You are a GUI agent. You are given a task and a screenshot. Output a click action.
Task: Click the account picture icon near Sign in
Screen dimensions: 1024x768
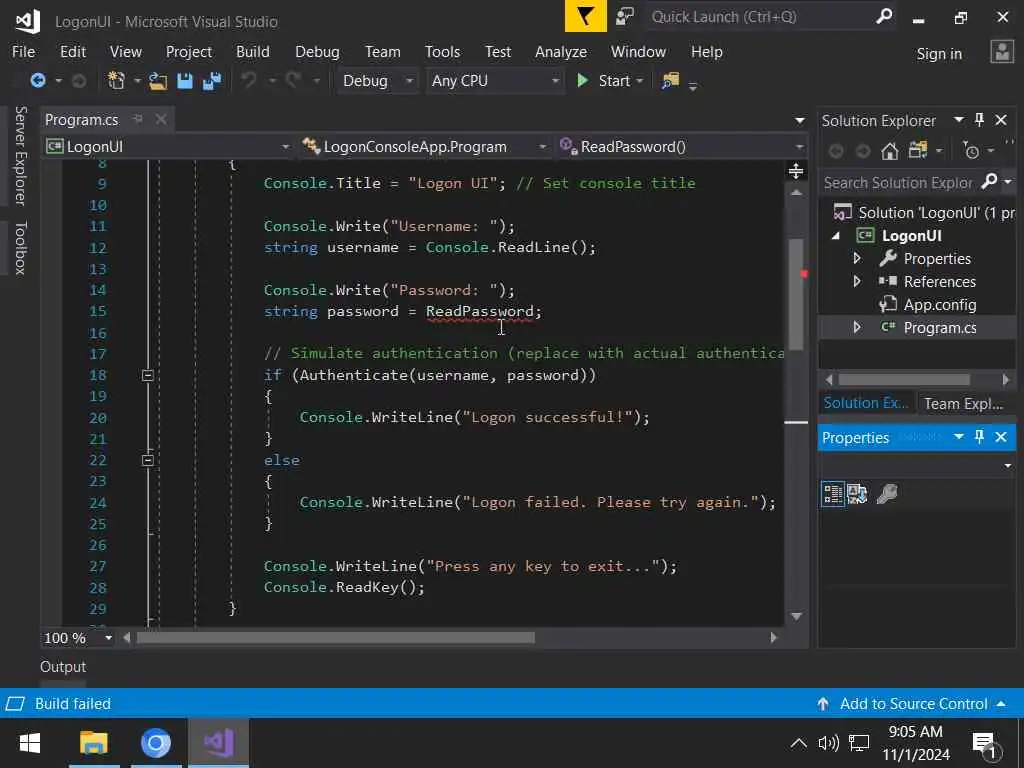(x=1001, y=52)
